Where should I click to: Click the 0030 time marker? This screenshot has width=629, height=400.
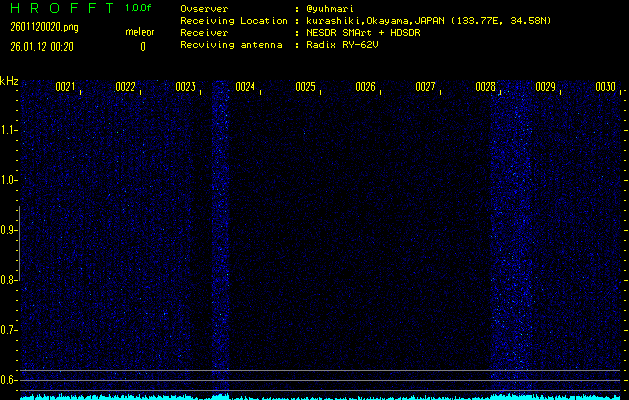(605, 87)
